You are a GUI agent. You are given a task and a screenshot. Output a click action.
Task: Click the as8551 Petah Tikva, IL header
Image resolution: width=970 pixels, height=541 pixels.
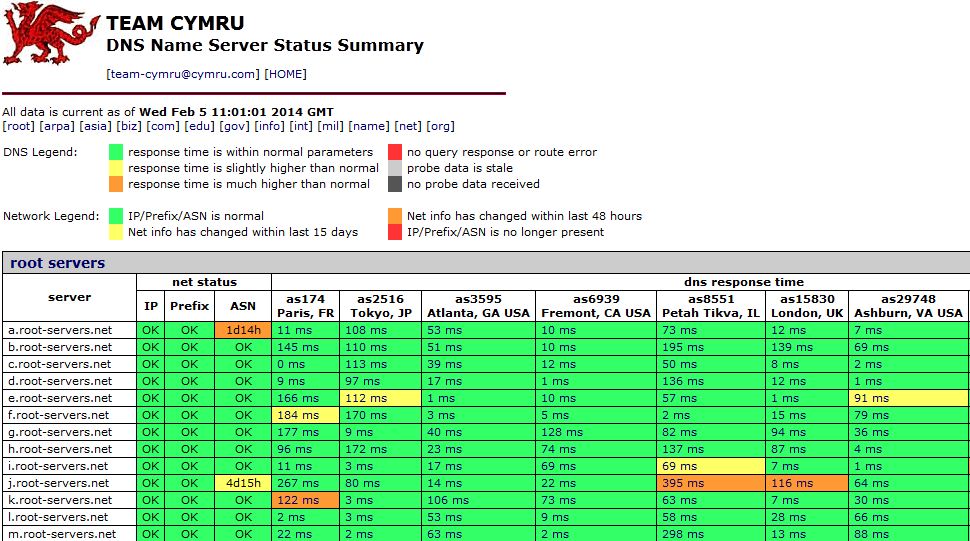click(x=711, y=306)
